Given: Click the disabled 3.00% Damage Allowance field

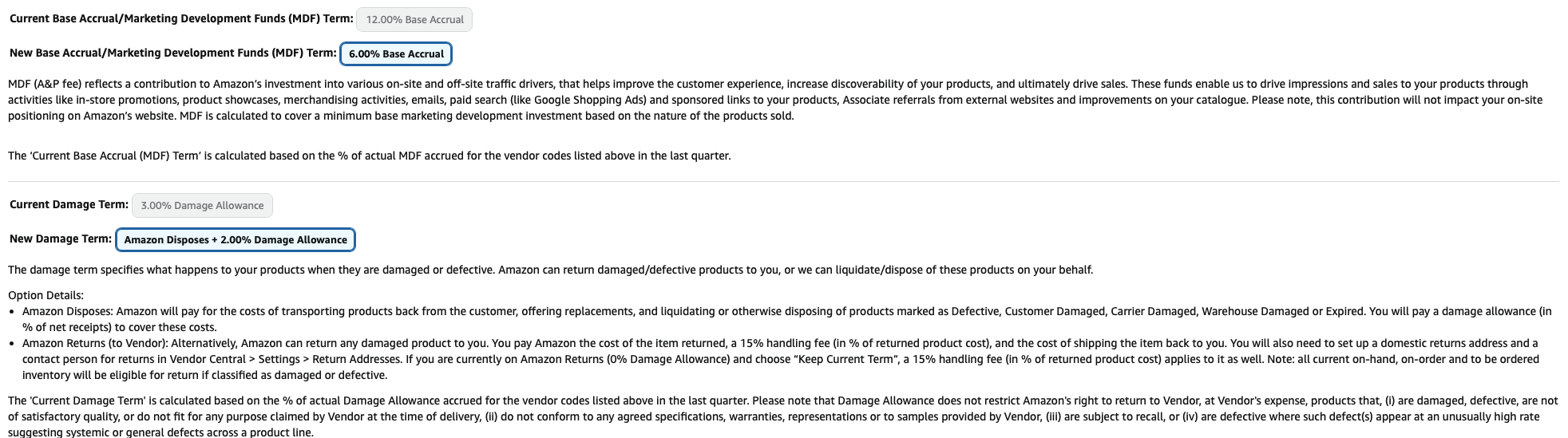Looking at the screenshot, I should (202, 206).
